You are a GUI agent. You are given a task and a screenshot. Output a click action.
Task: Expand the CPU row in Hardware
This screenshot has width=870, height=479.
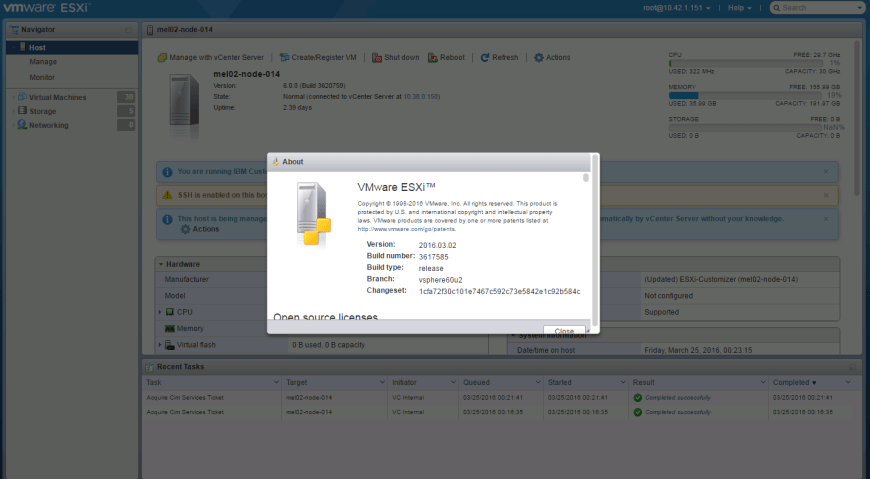click(160, 312)
